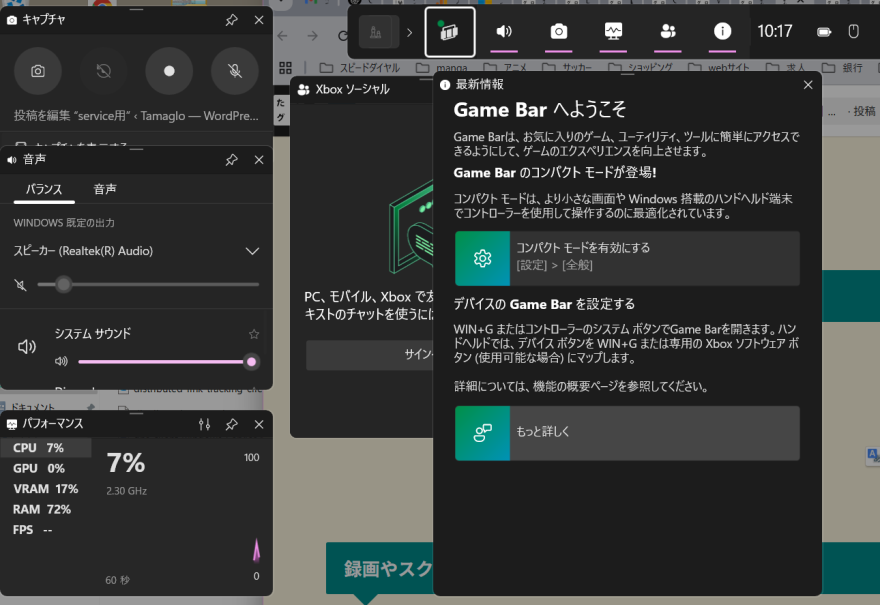880x605 pixels.
Task: Open the Performance widget icon in the toolbar
Action: (x=612, y=31)
